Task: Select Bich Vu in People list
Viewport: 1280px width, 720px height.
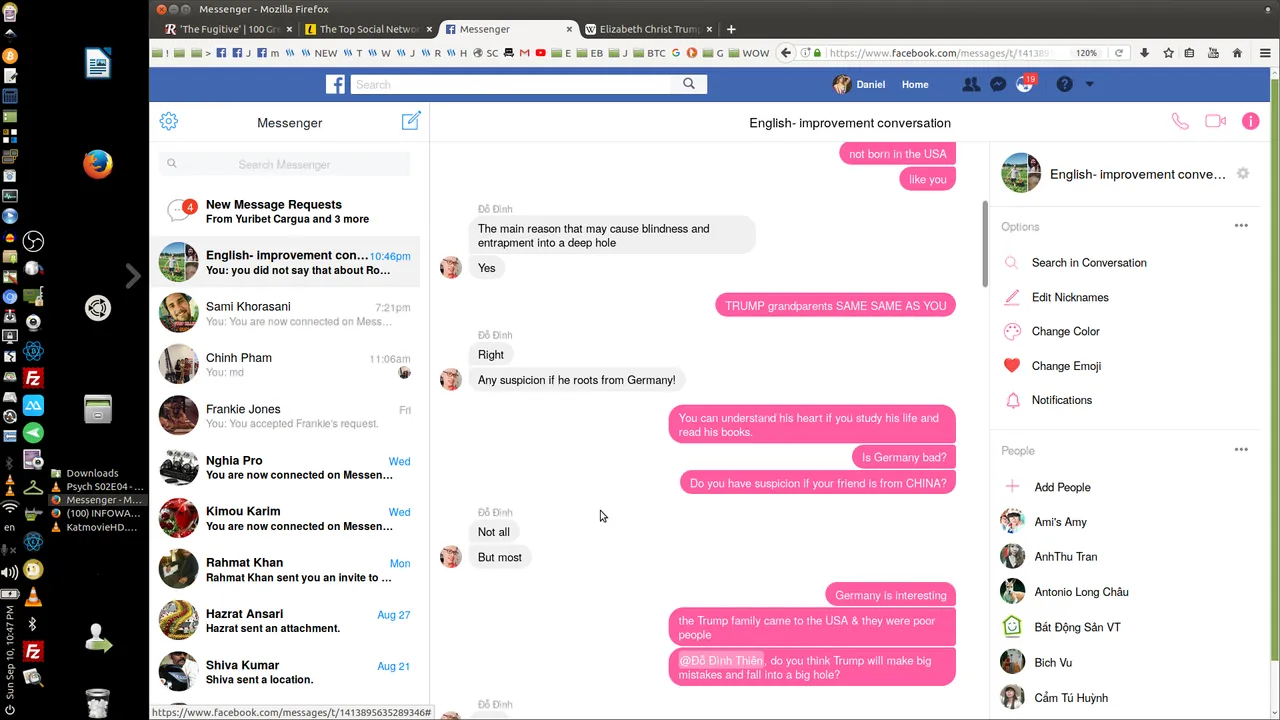Action: pos(1053,662)
